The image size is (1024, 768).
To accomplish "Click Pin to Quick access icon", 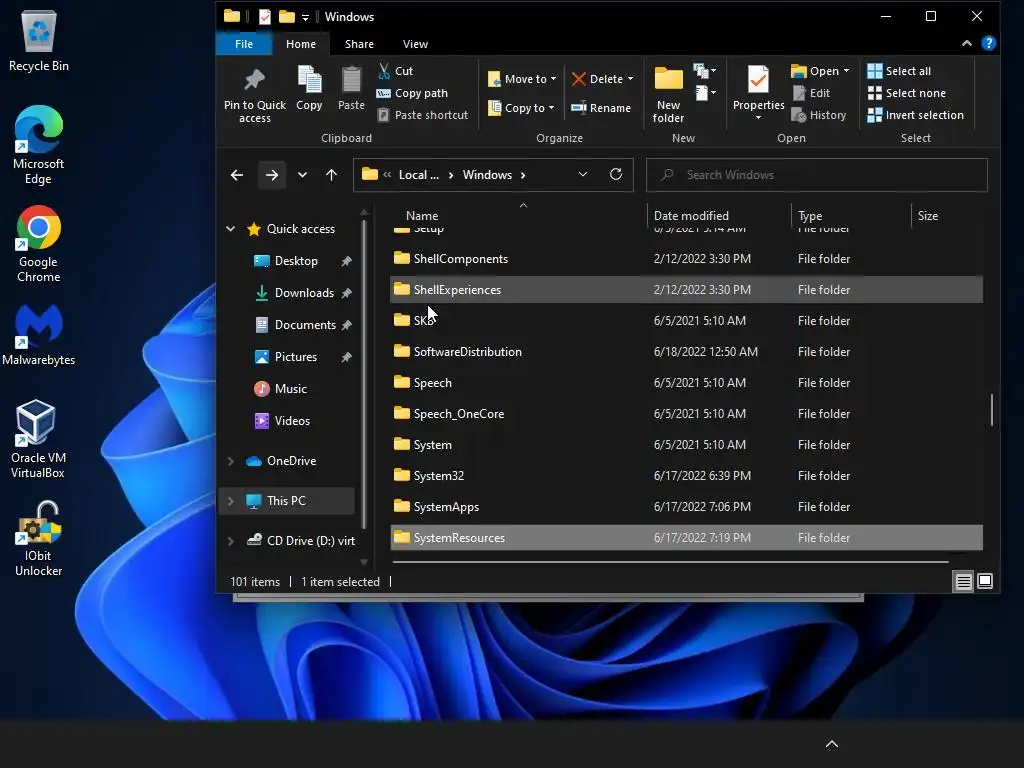I will pyautogui.click(x=254, y=81).
